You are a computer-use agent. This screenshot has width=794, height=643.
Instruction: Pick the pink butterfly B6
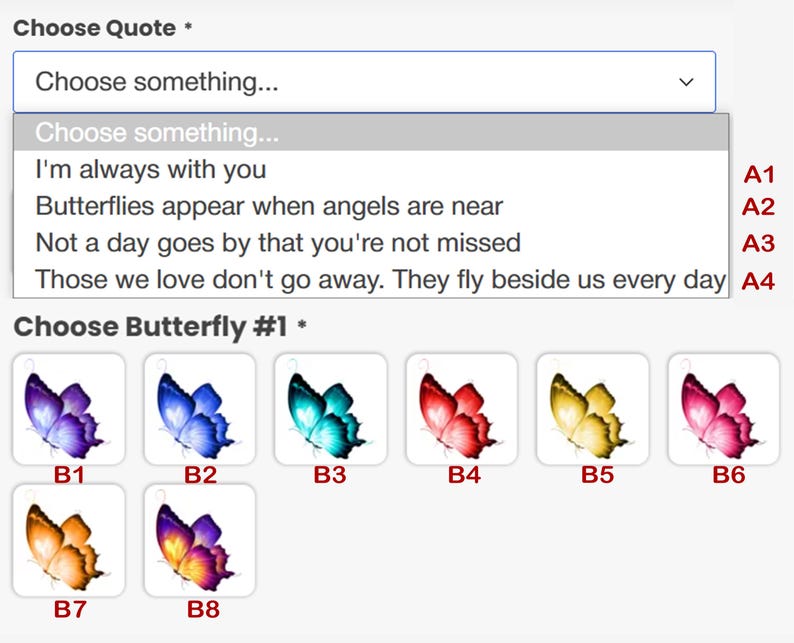pos(723,408)
